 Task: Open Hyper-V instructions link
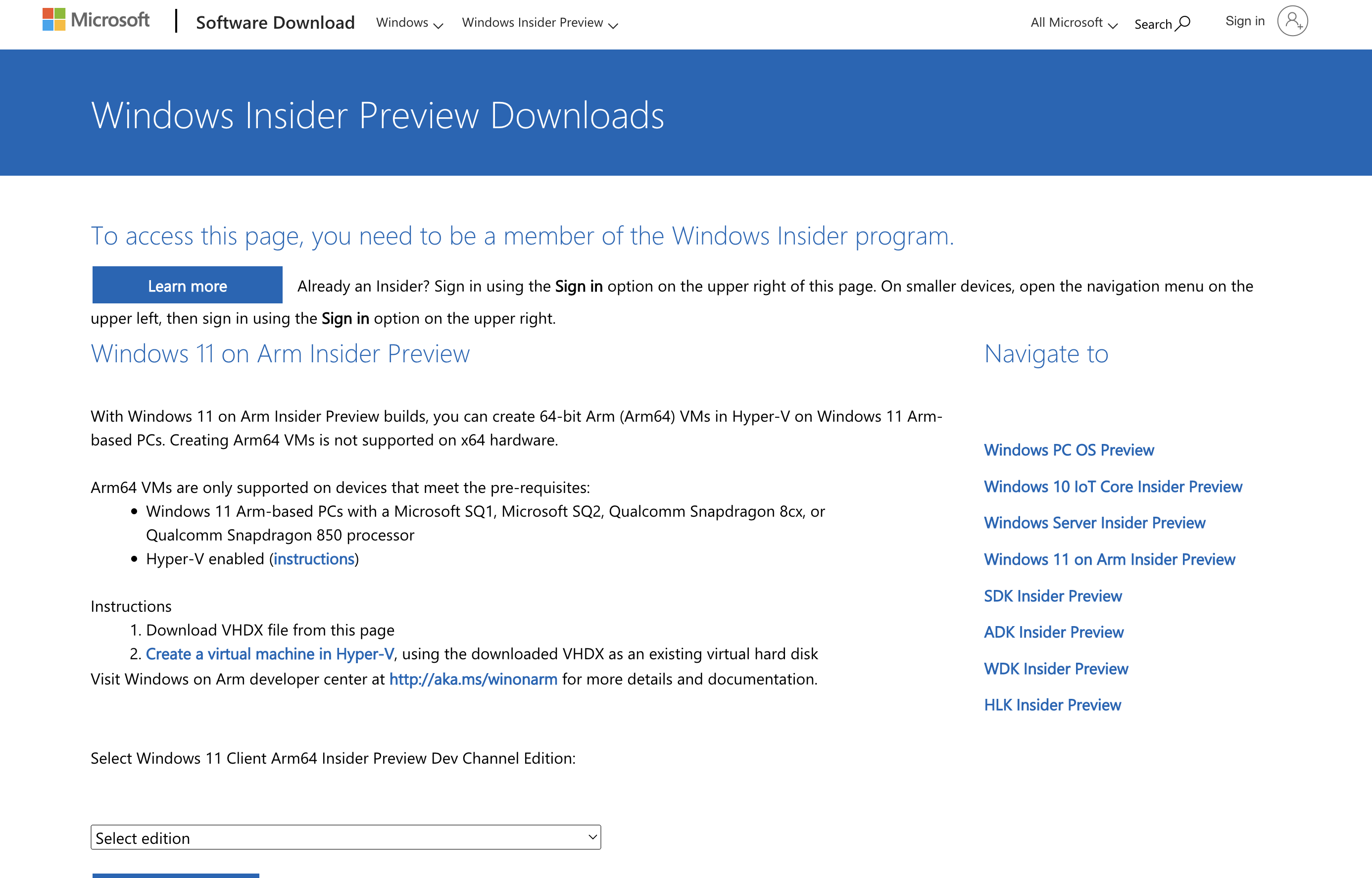[x=314, y=559]
